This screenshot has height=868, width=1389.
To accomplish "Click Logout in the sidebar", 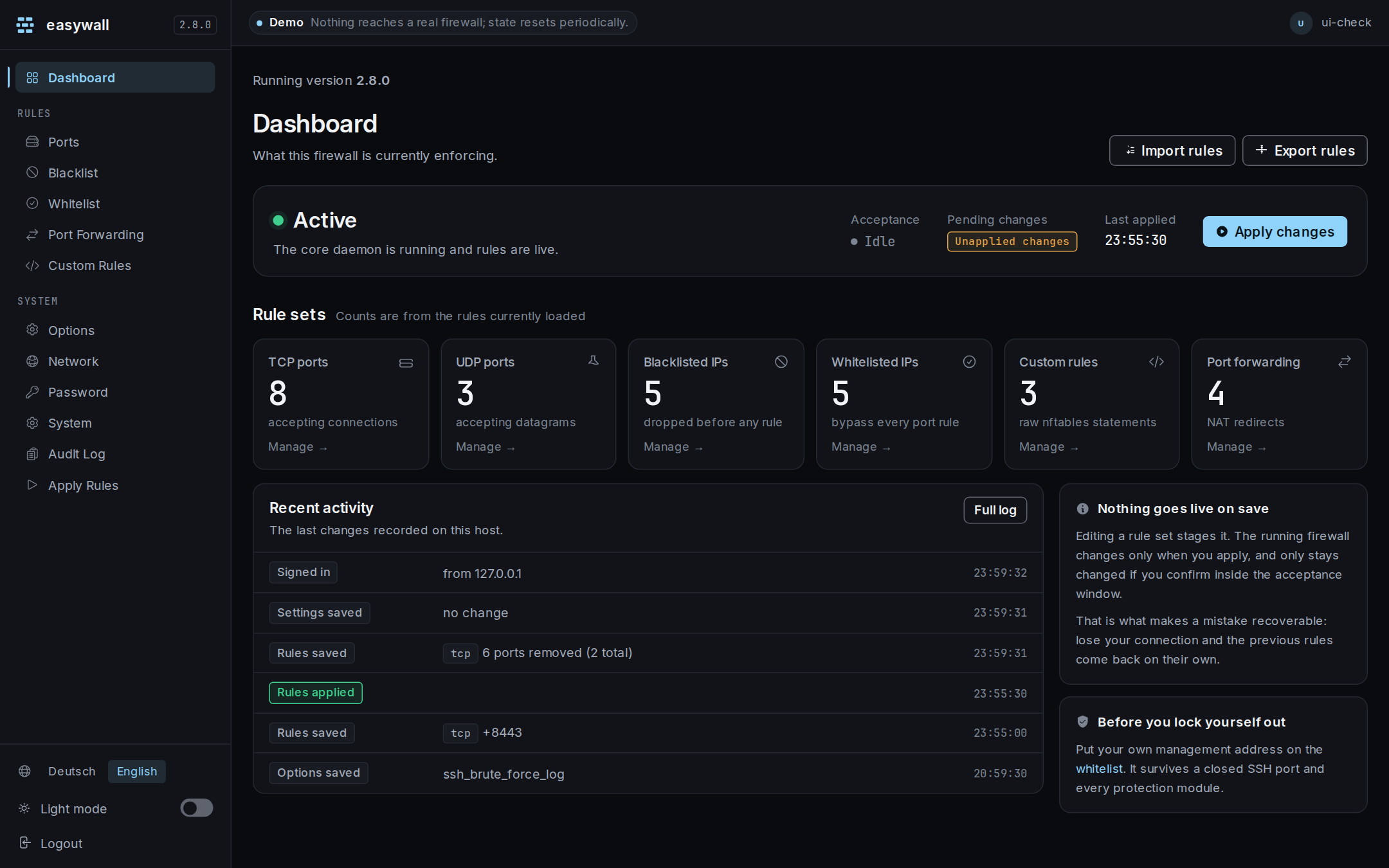I will point(61,843).
